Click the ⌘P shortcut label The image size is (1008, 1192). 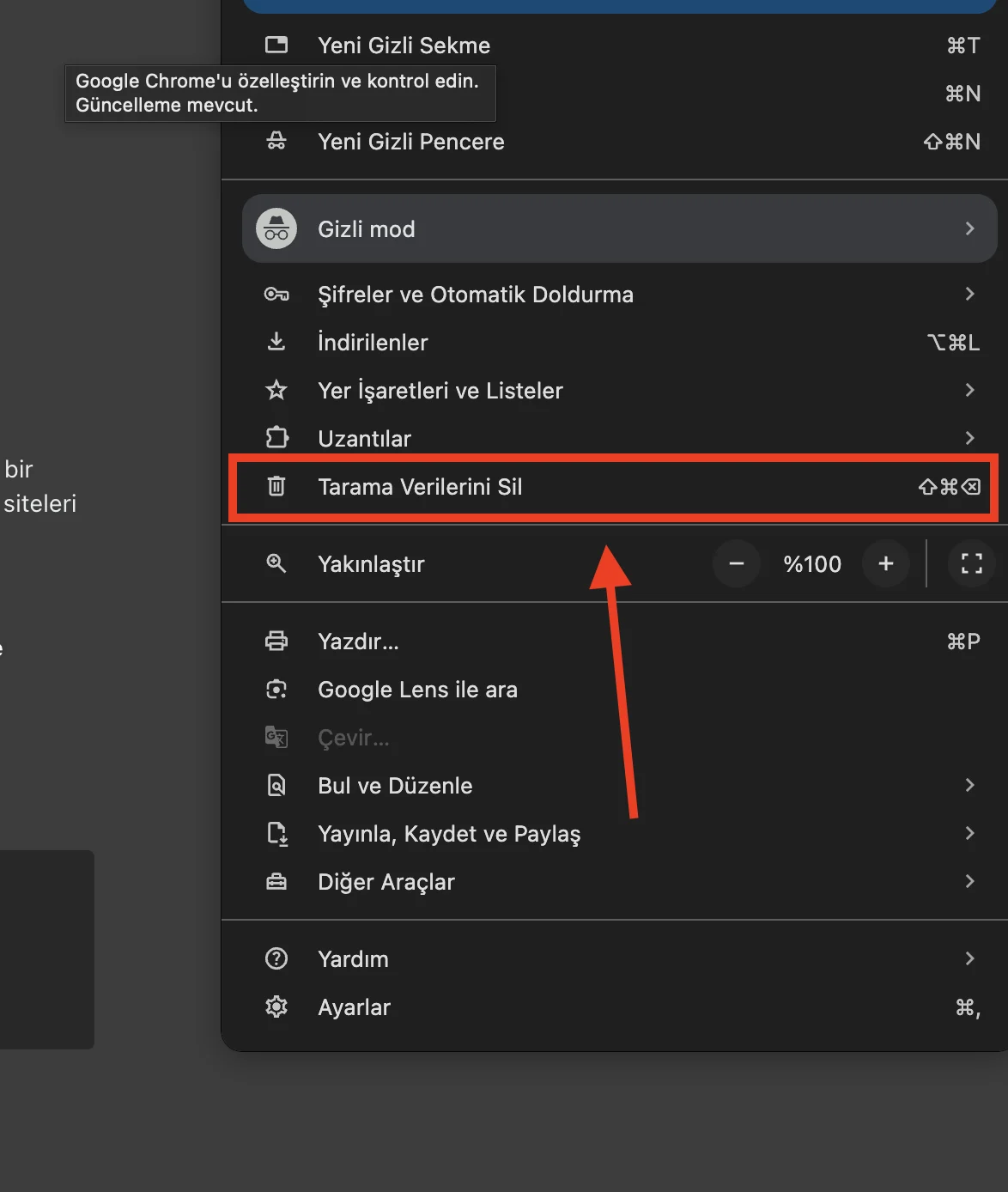tap(963, 642)
